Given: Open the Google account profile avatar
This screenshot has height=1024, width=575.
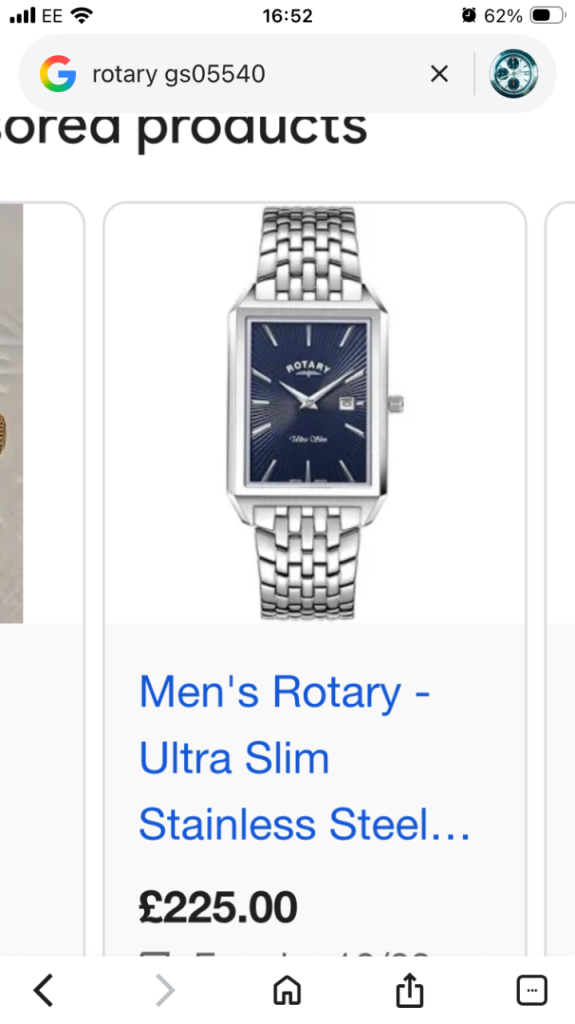Looking at the screenshot, I should 514,74.
